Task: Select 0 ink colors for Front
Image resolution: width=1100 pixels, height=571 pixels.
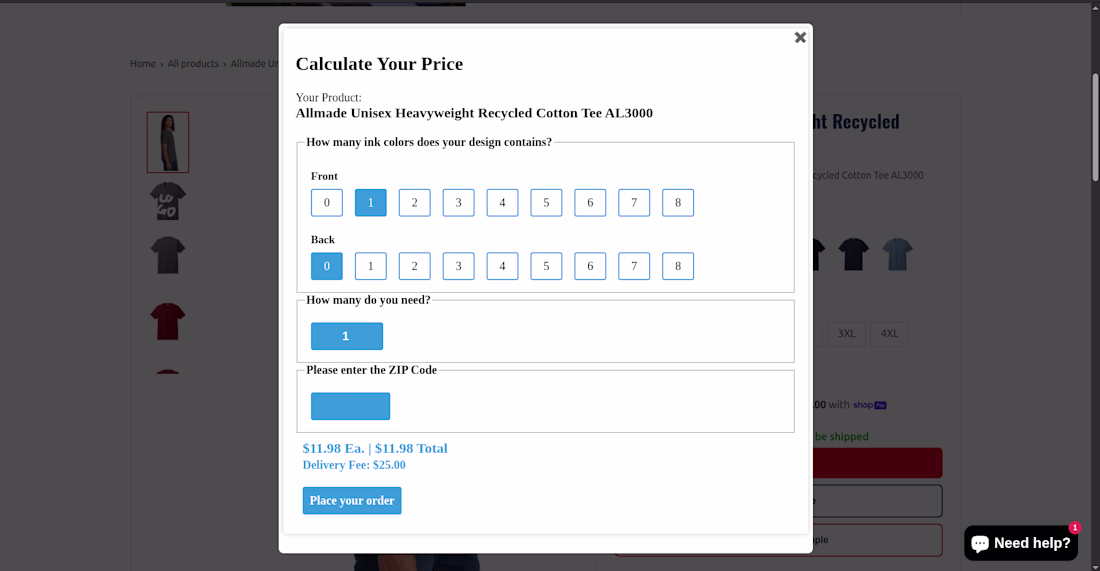Action: [x=327, y=203]
